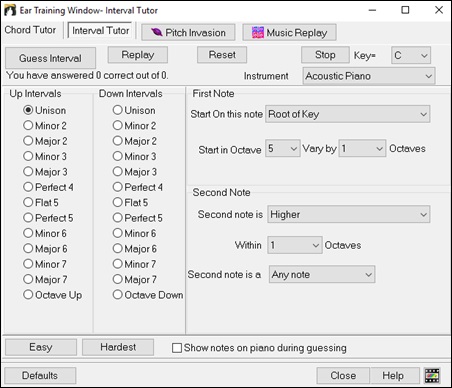The image size is (452, 388).
Task: Expand the Instrument dropdown Acoustic Piano
Action: tap(369, 76)
